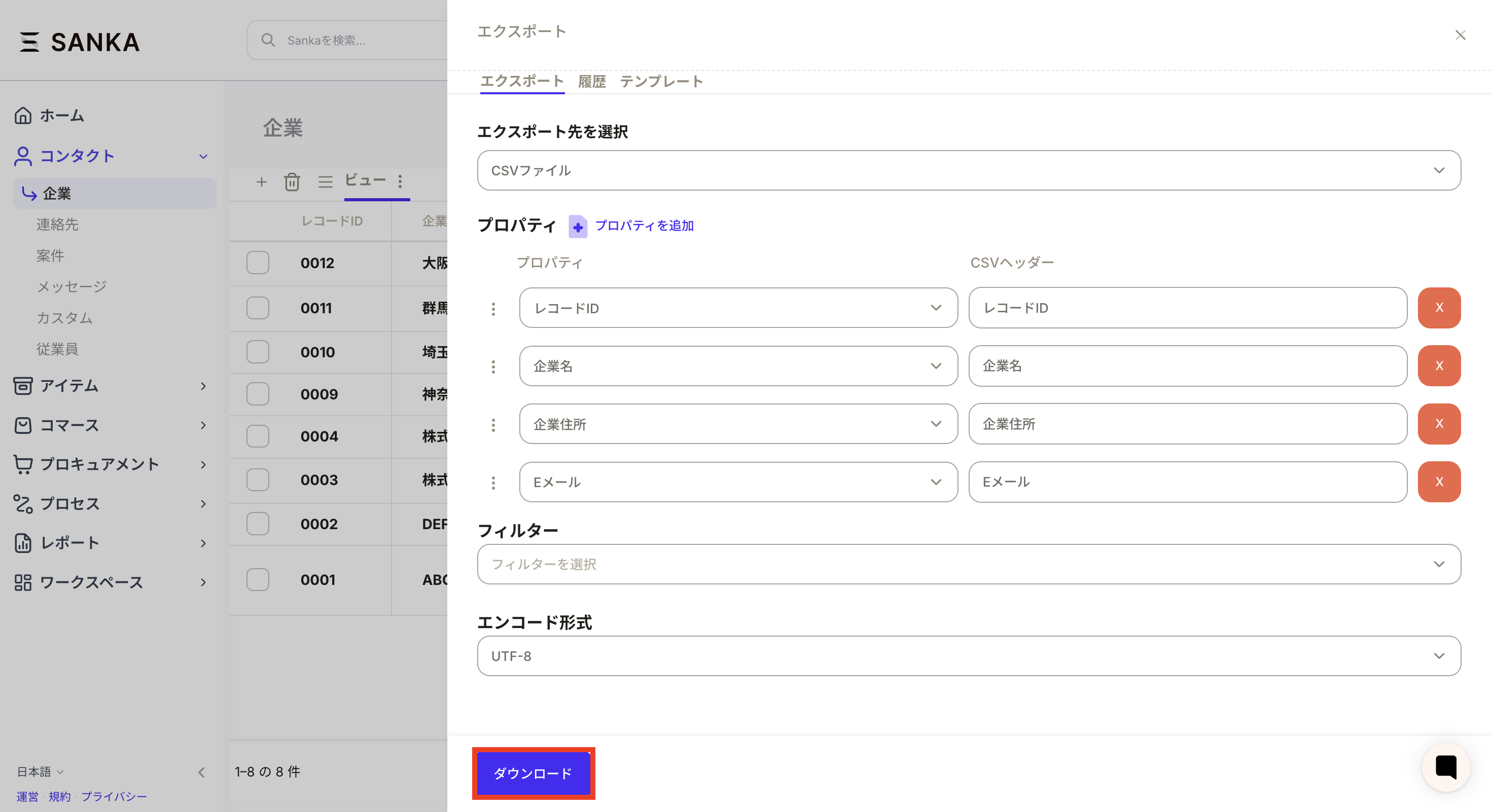The width and height of the screenshot is (1491, 812).
Task: Collapse sidebar with the left chevron
Action: 201,772
